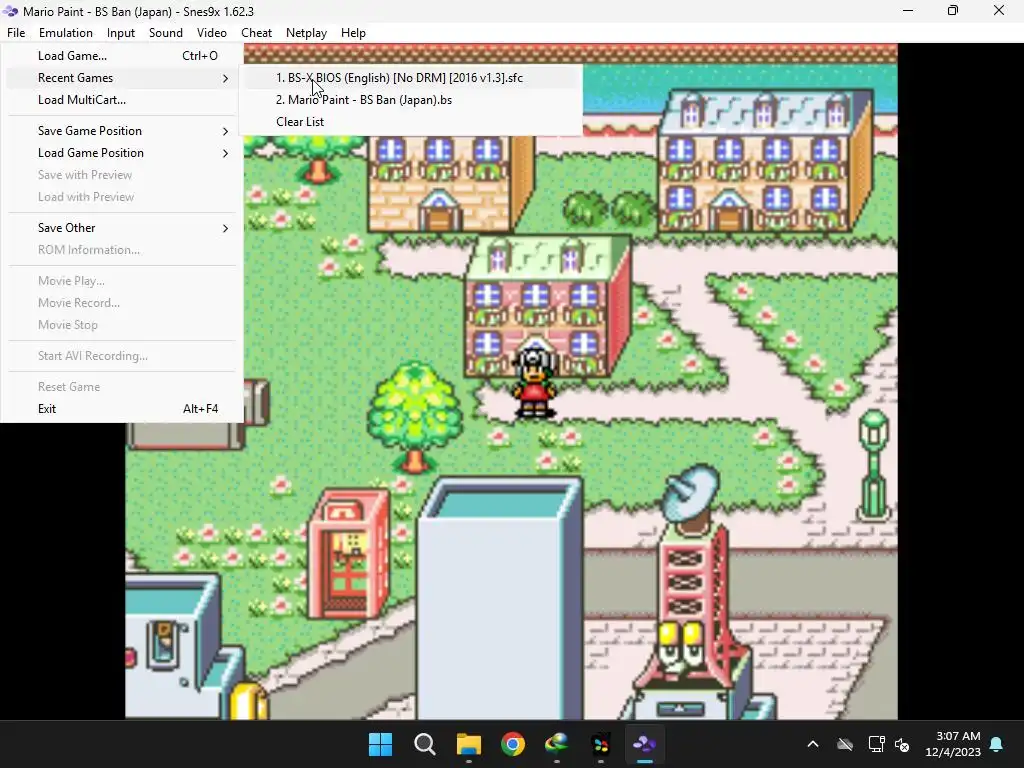Click the Snes9x taskbar icon

[x=645, y=744]
